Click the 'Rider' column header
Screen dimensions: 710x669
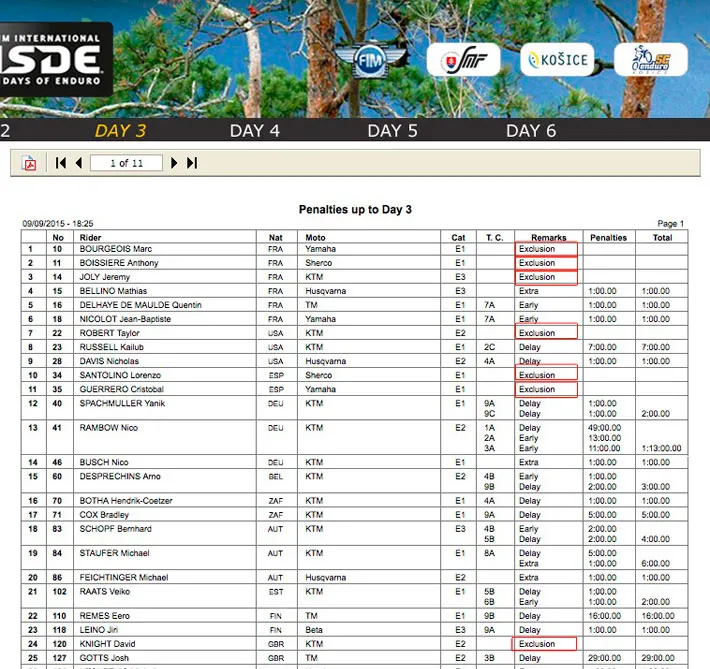(x=90, y=237)
